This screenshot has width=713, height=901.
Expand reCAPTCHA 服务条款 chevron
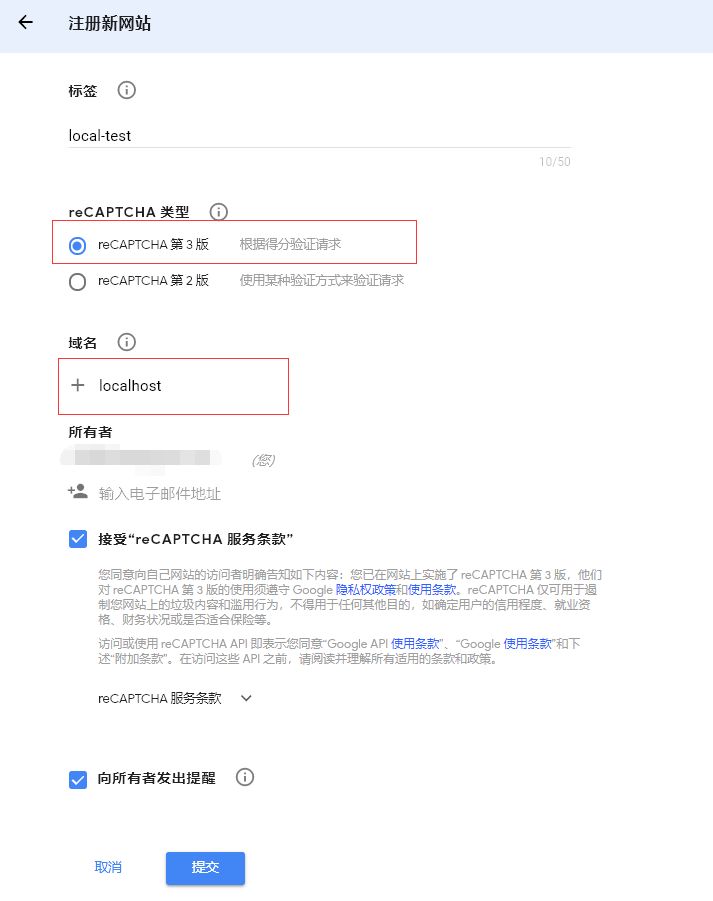tap(246, 698)
